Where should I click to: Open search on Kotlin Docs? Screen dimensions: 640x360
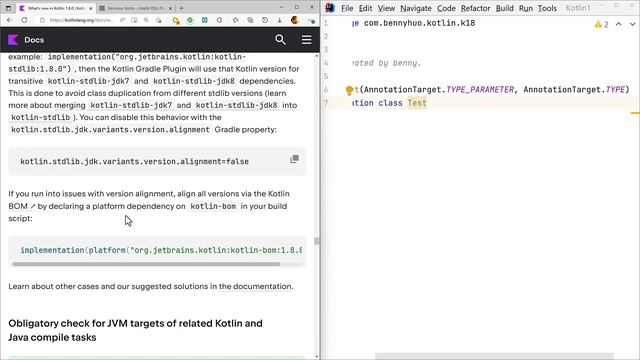(x=280, y=40)
